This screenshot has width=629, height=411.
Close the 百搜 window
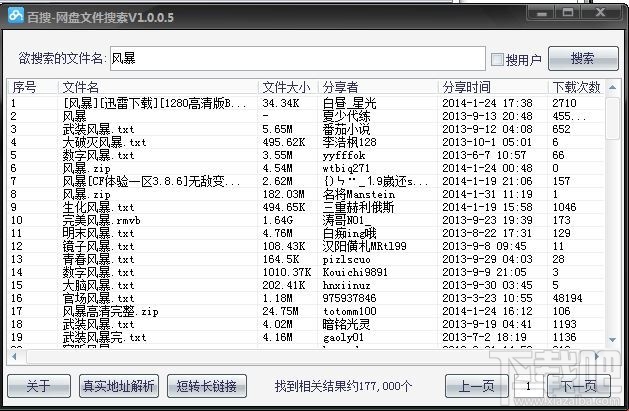coord(600,13)
